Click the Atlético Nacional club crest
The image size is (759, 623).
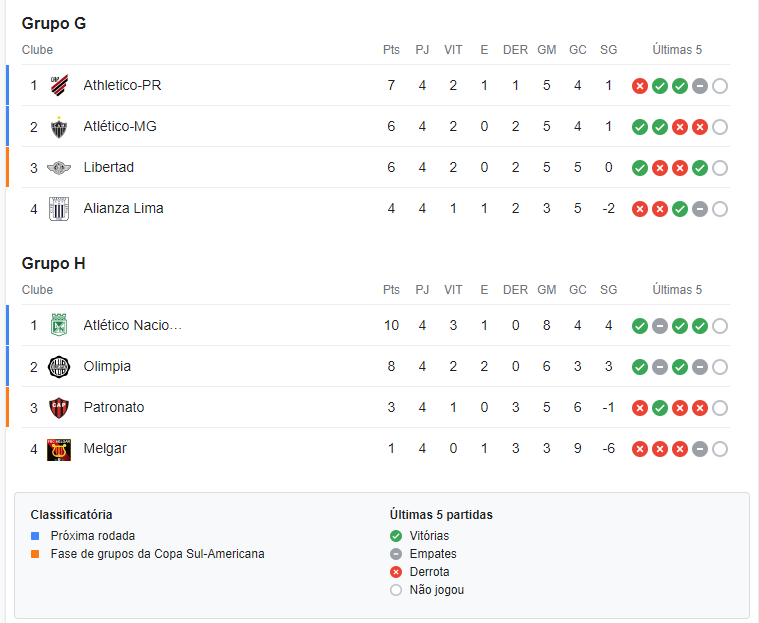click(59, 325)
